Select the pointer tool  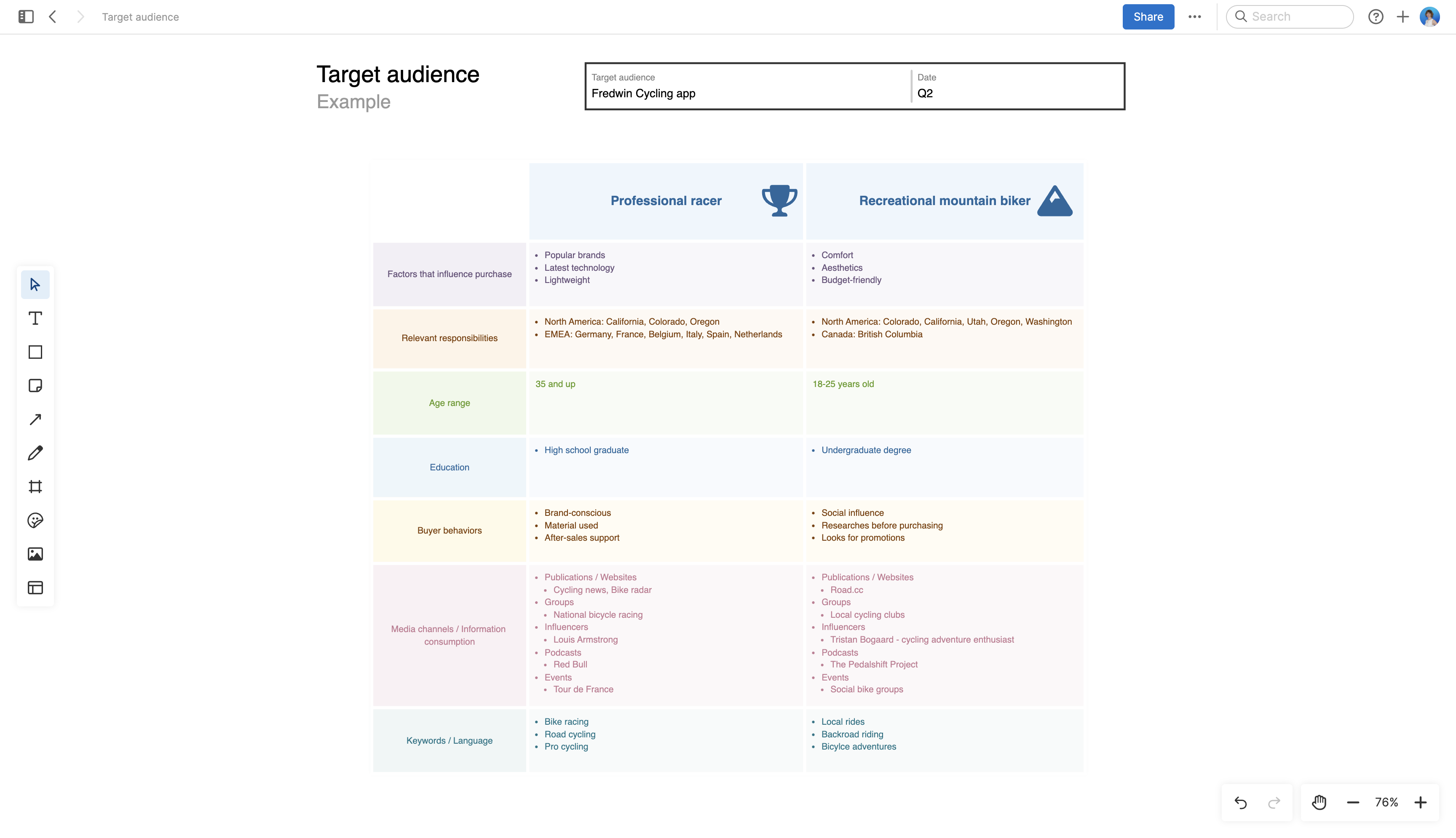35,284
